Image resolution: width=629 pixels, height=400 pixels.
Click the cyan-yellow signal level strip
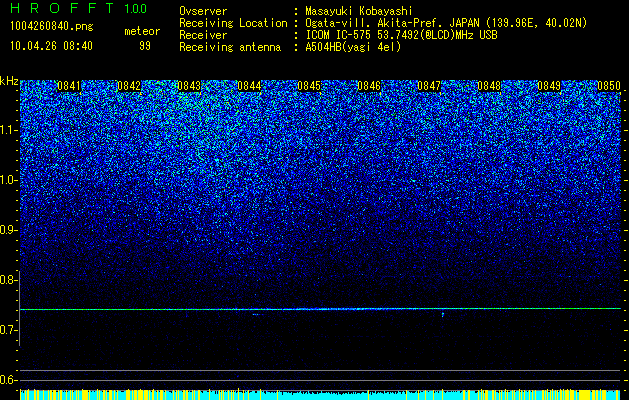(x=320, y=394)
